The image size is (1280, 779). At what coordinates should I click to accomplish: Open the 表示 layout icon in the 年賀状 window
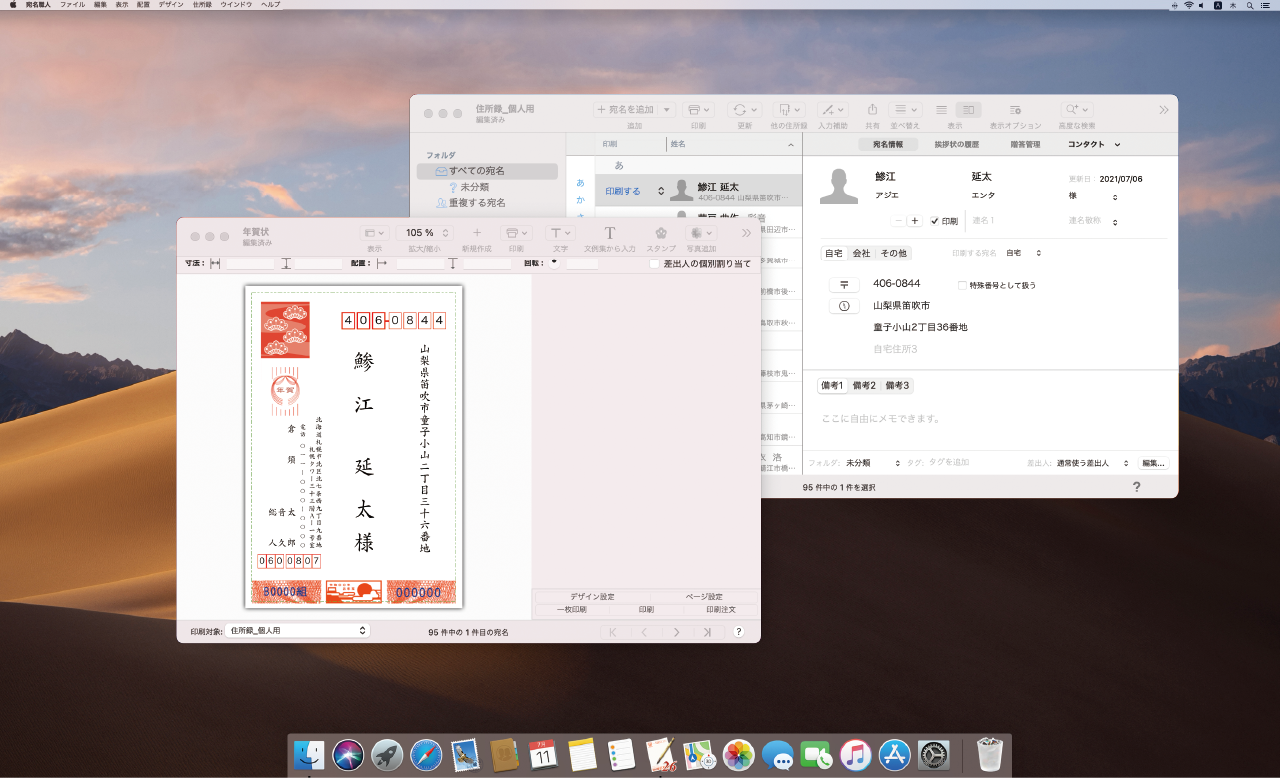pyautogui.click(x=374, y=233)
